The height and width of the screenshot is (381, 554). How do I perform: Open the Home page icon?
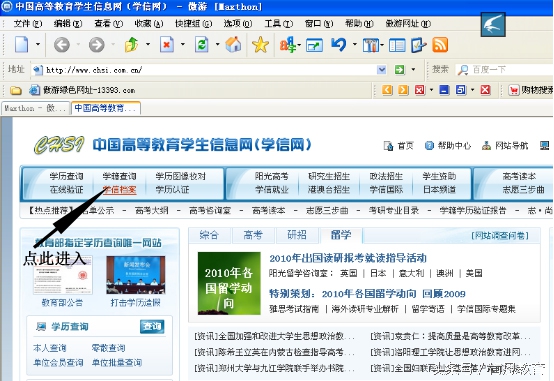click(234, 45)
